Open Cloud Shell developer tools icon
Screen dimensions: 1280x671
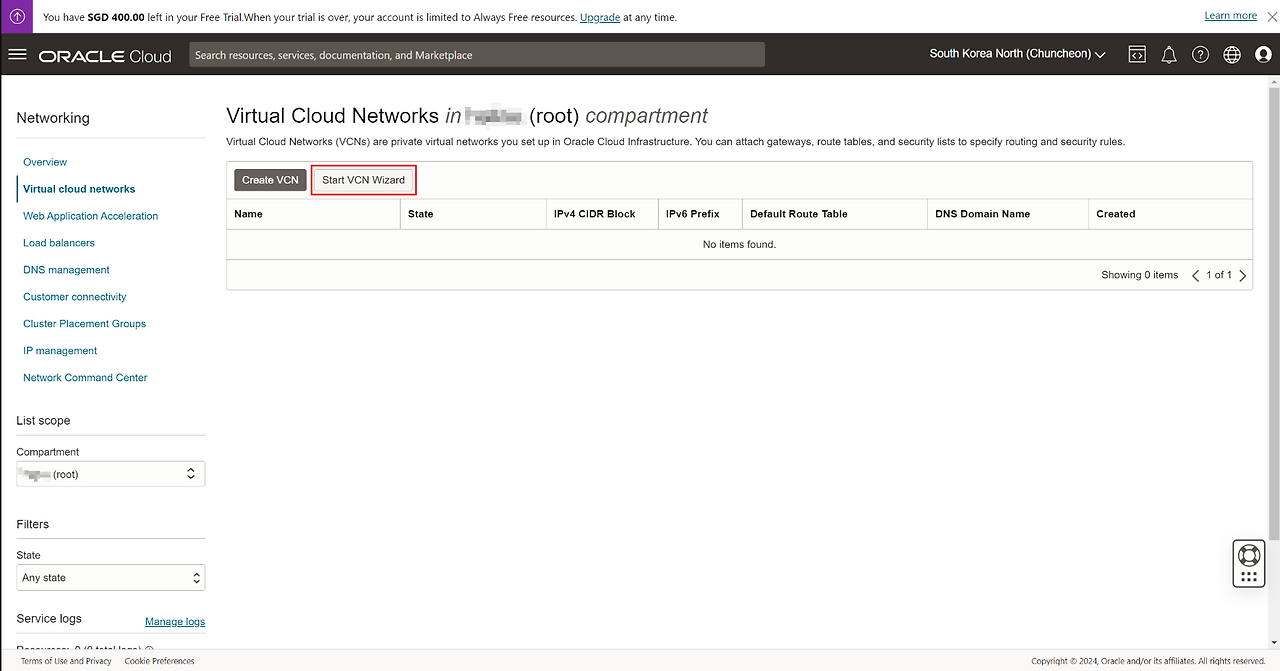1137,55
